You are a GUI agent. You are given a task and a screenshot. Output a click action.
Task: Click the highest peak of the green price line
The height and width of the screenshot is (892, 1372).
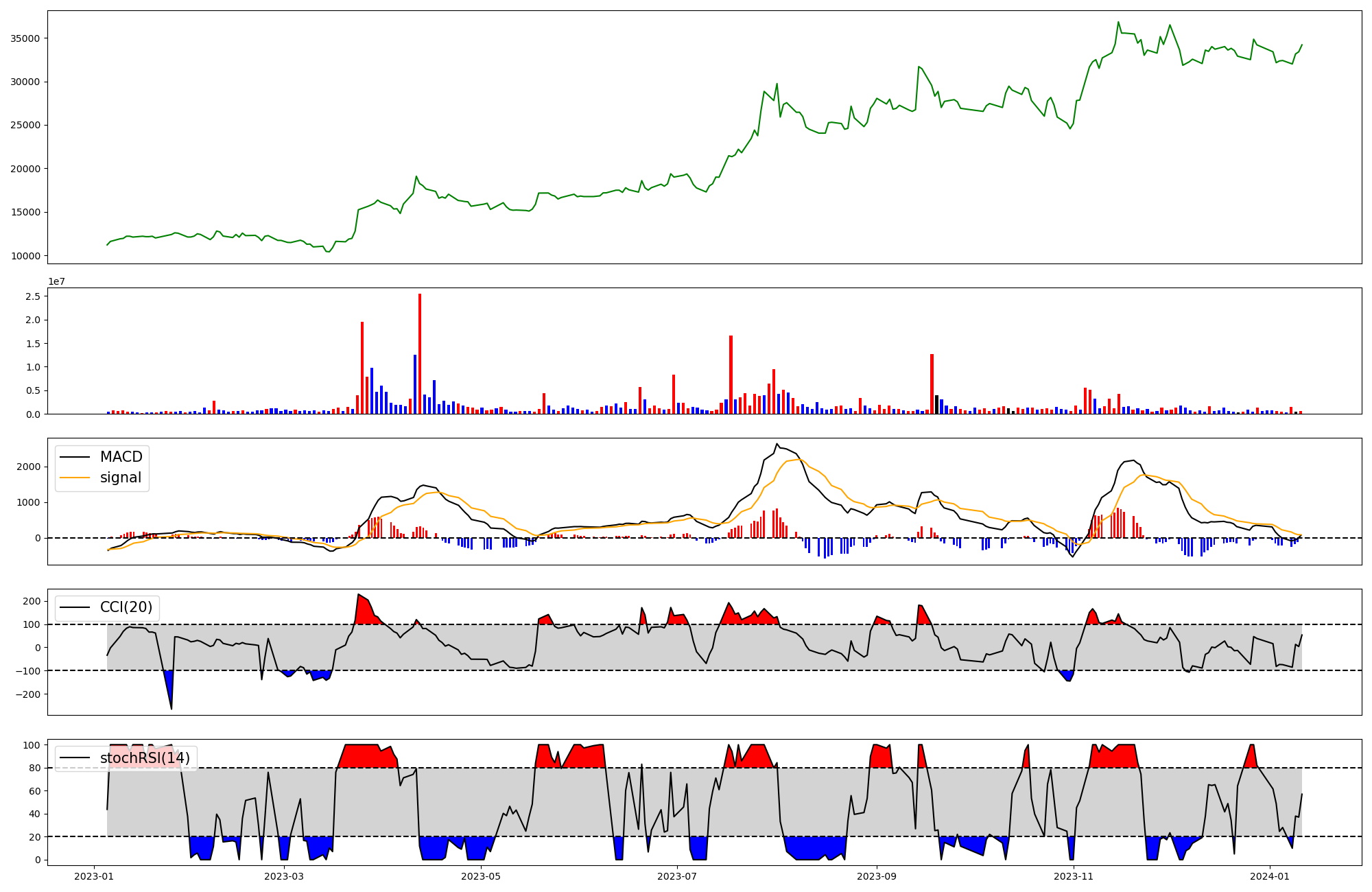(1118, 22)
